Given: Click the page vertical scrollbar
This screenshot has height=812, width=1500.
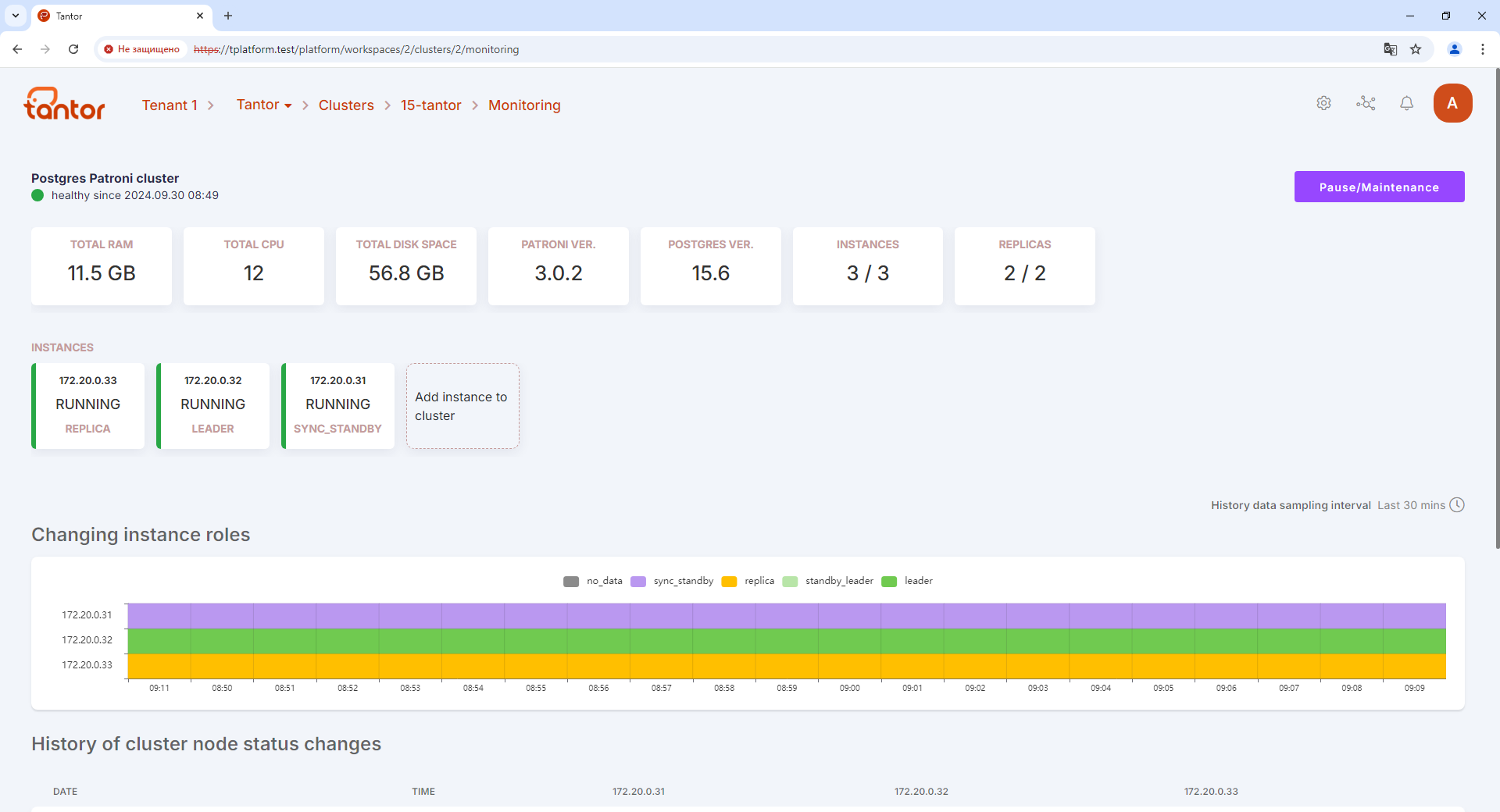Looking at the screenshot, I should 1497,308.
